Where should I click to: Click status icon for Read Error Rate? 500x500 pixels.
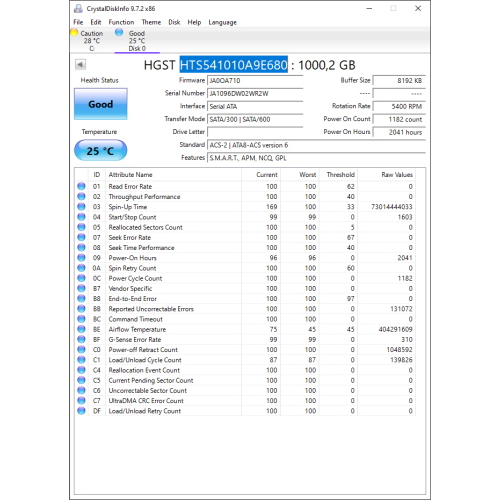point(81,186)
